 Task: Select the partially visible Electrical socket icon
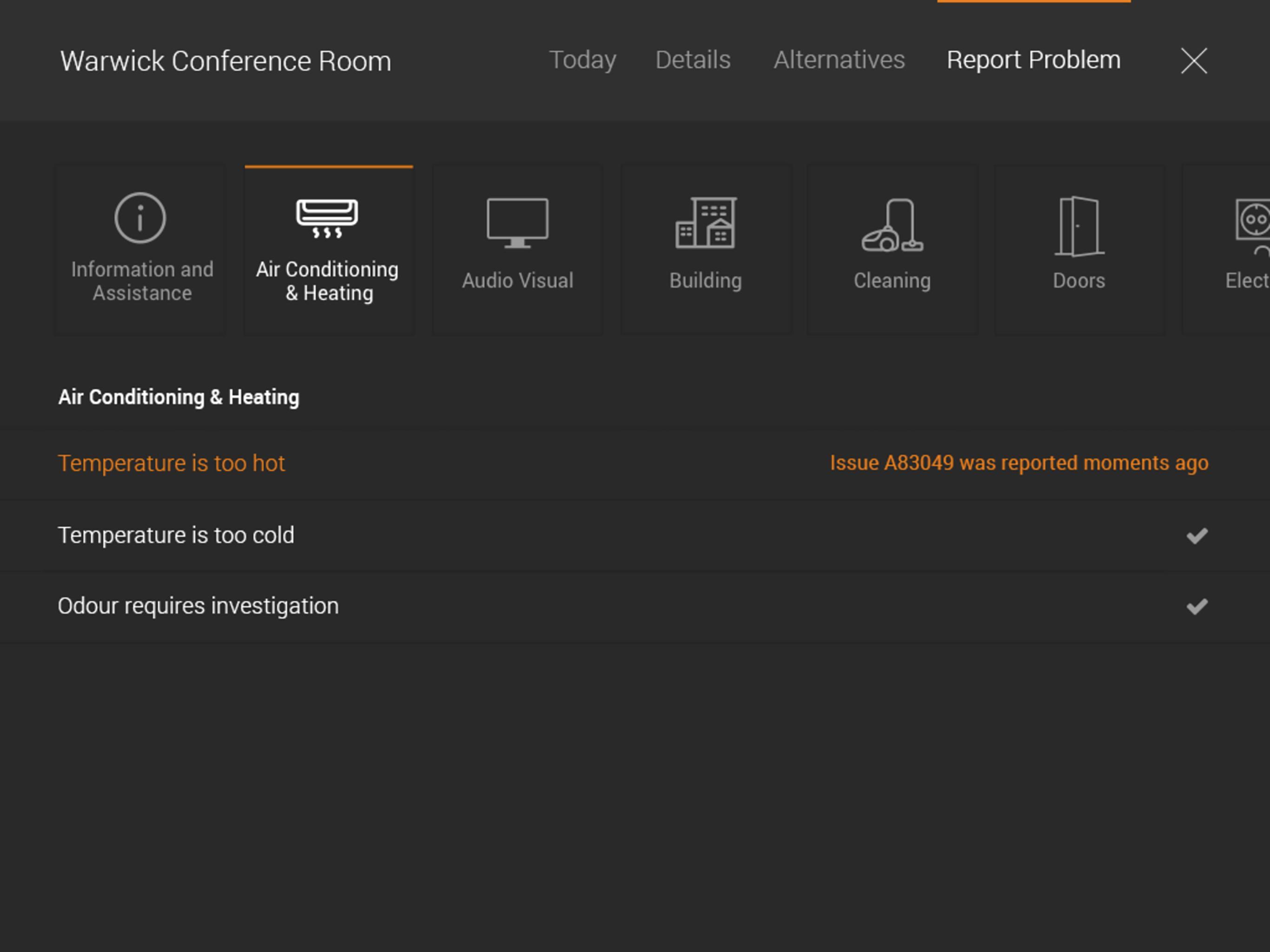pyautogui.click(x=1253, y=226)
